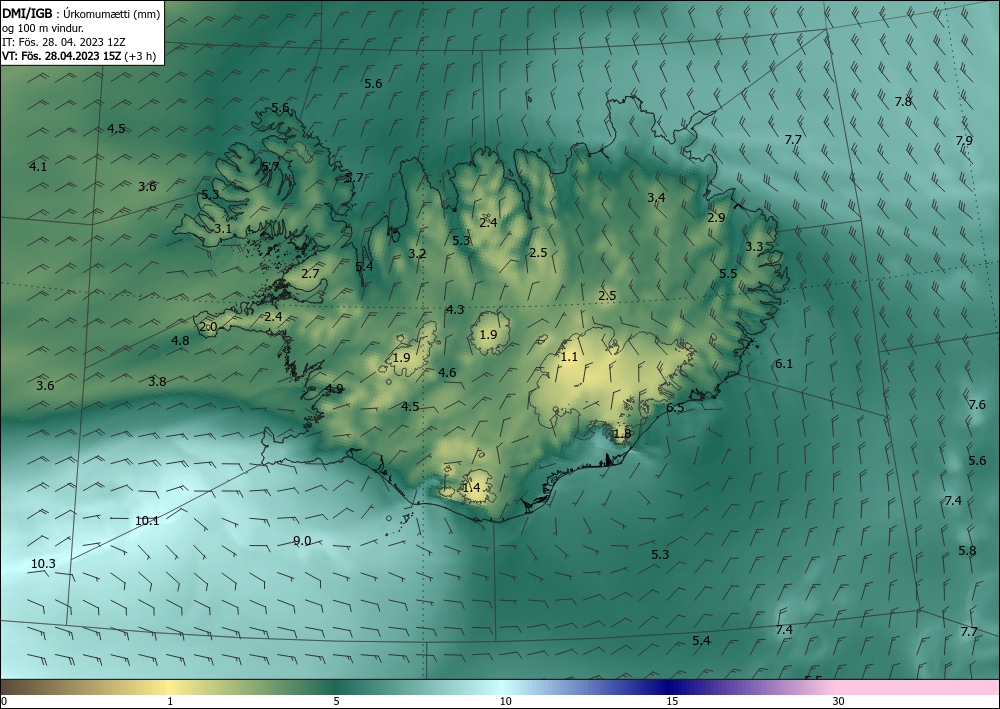Viewport: 1000px width, 709px height.
Task: Click the 4.9 value on the map
Action: tap(334, 388)
